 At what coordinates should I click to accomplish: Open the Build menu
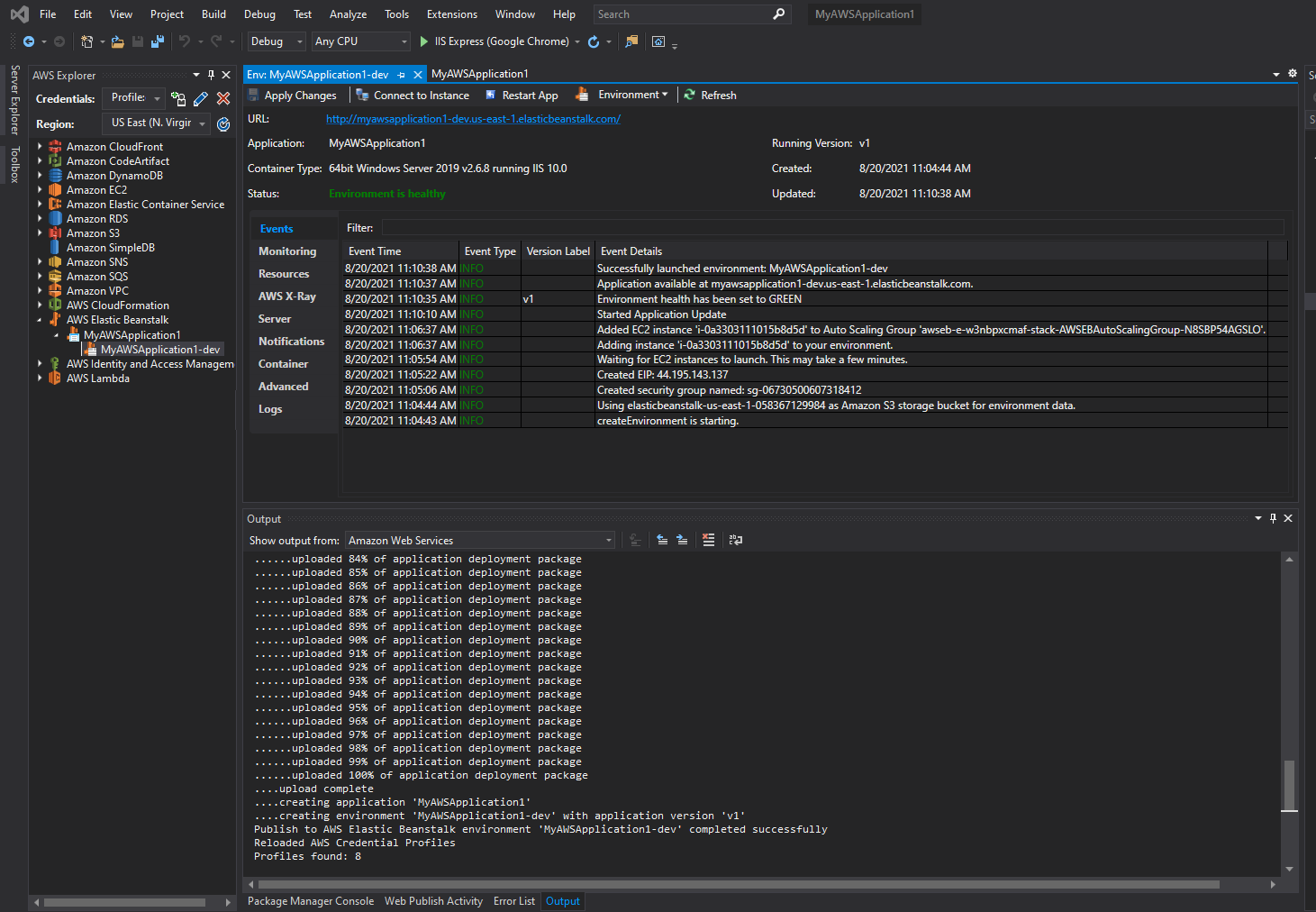(214, 14)
